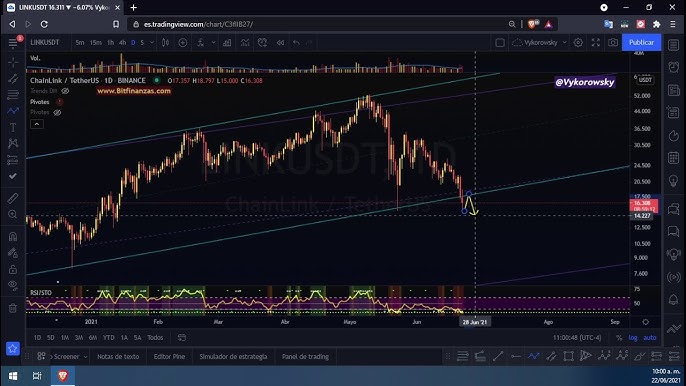This screenshot has height=386, width=686.
Task: Start bar replay mode
Action: pyautogui.click(x=280, y=42)
